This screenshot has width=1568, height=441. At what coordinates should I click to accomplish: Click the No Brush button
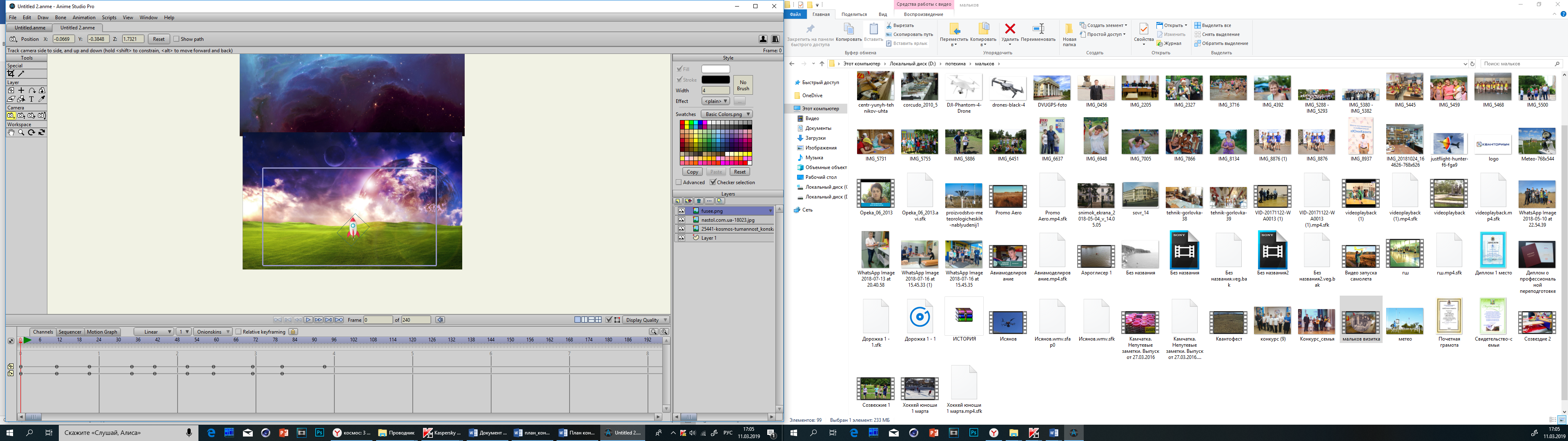(743, 85)
